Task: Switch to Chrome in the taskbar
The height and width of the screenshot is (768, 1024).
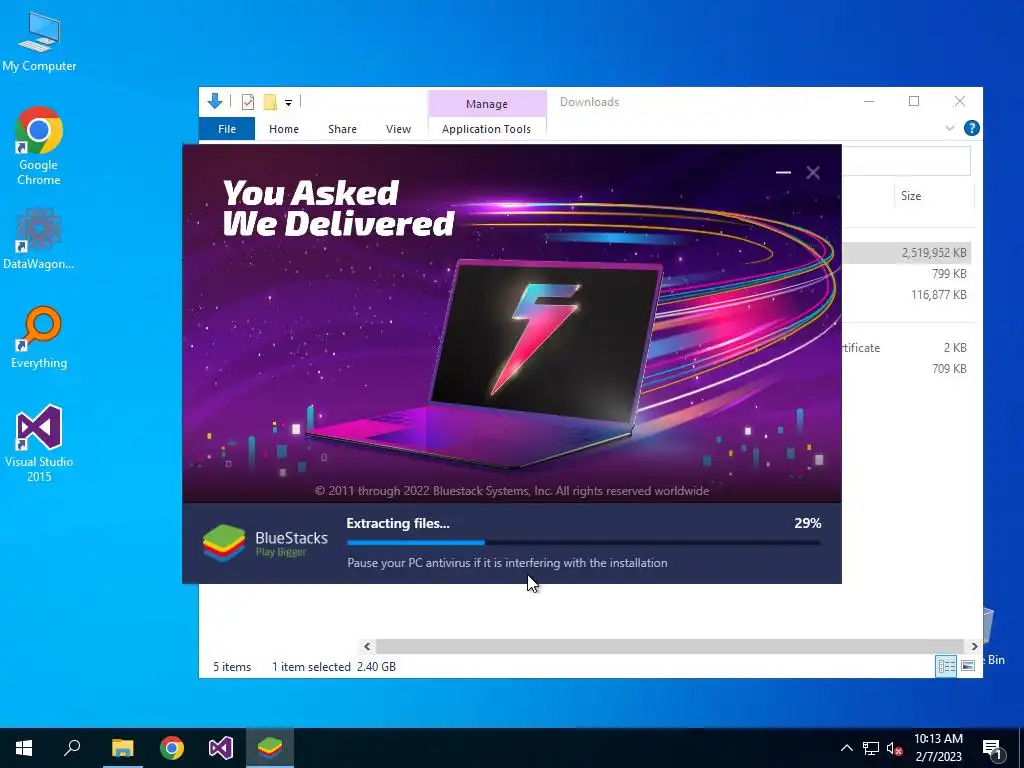Action: (172, 748)
